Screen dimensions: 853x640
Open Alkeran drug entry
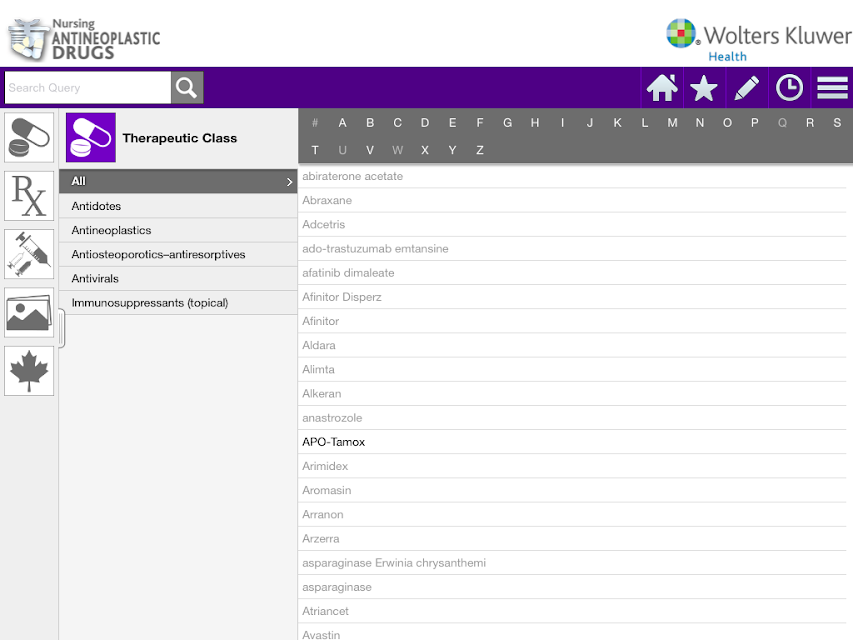click(x=572, y=393)
